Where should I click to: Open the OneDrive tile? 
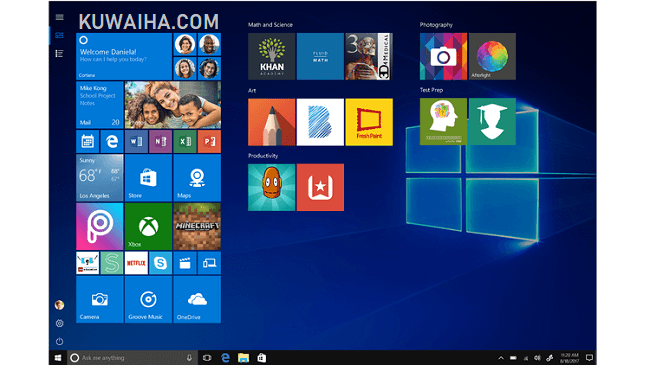tap(197, 299)
